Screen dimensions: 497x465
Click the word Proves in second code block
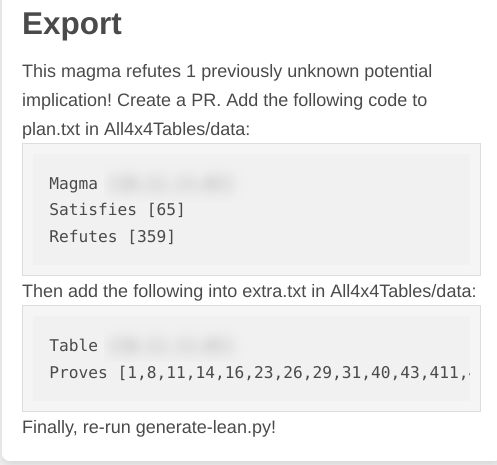click(78, 373)
